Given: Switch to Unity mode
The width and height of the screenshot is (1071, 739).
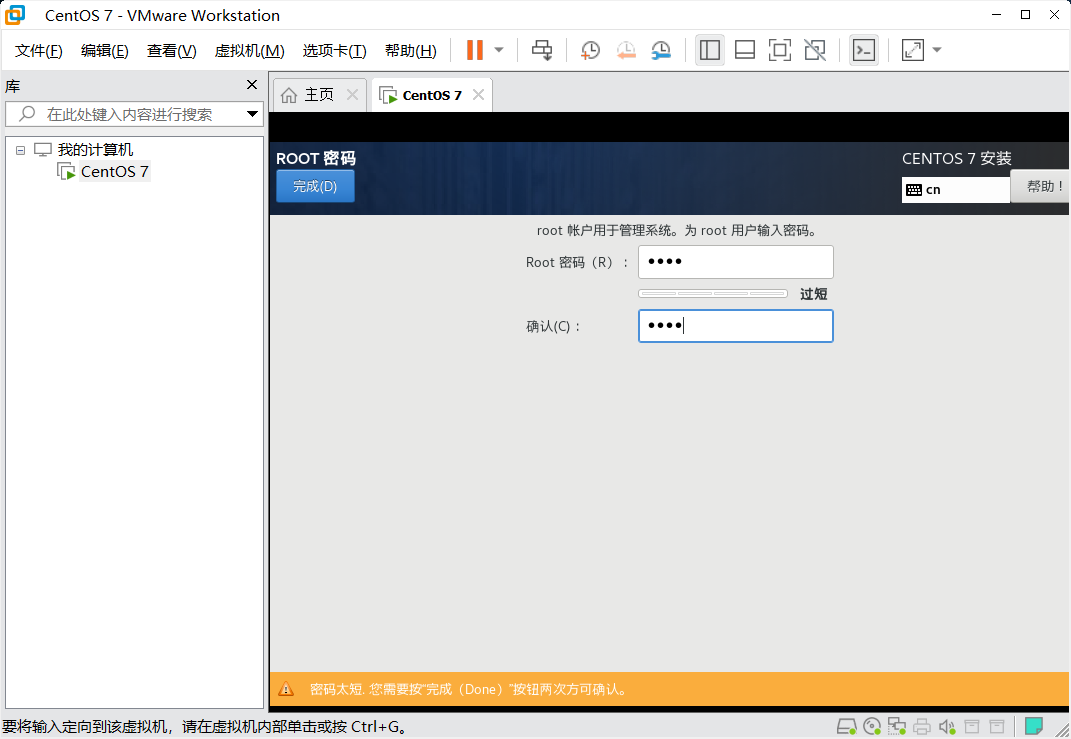Looking at the screenshot, I should (815, 50).
